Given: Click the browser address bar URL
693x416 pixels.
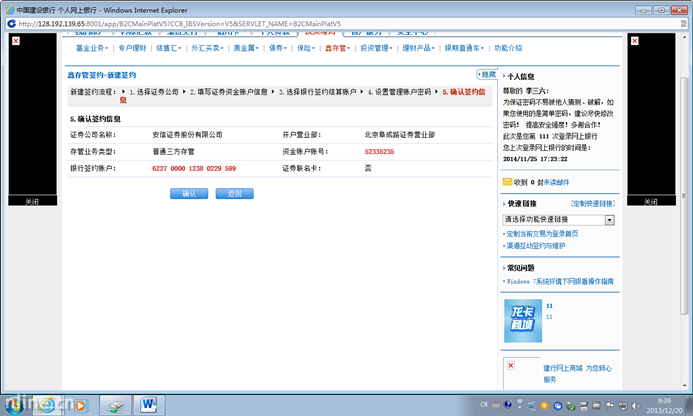Looking at the screenshot, I should [x=179, y=23].
